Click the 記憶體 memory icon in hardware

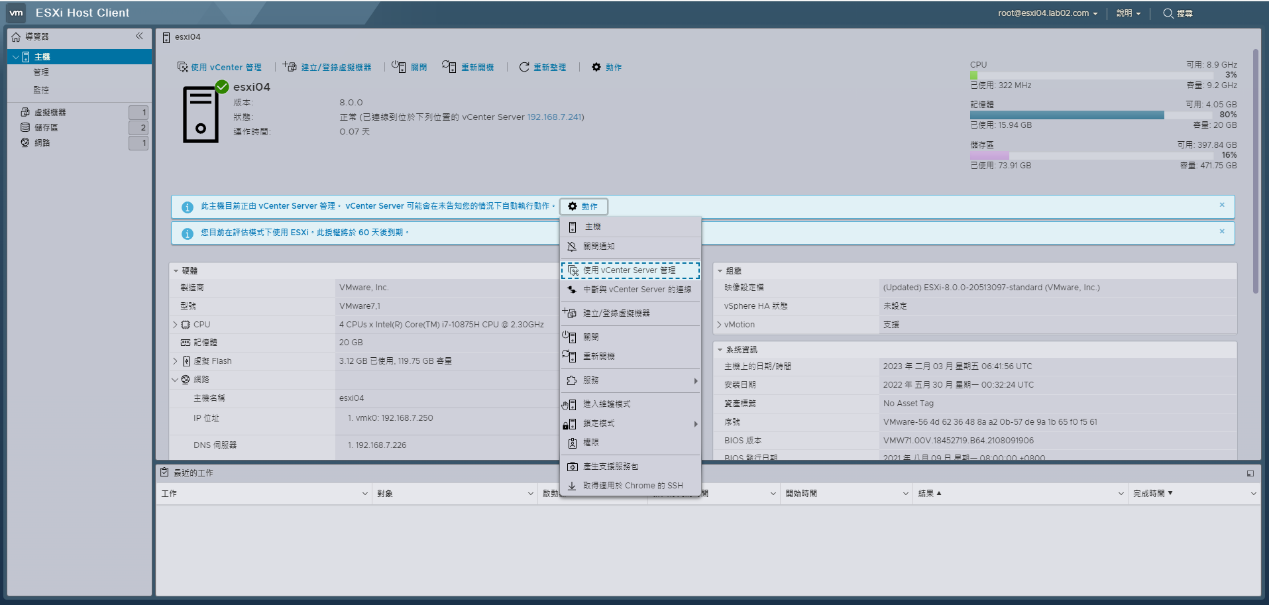point(185,343)
